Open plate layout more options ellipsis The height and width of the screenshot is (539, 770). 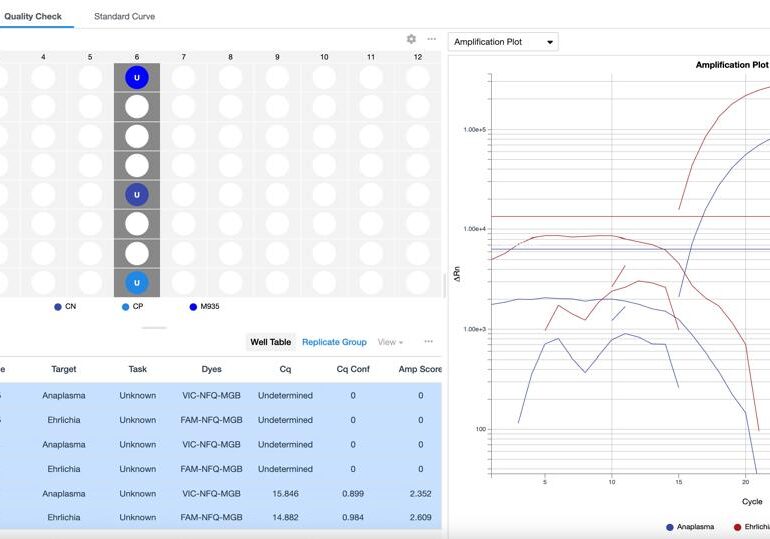coord(432,39)
